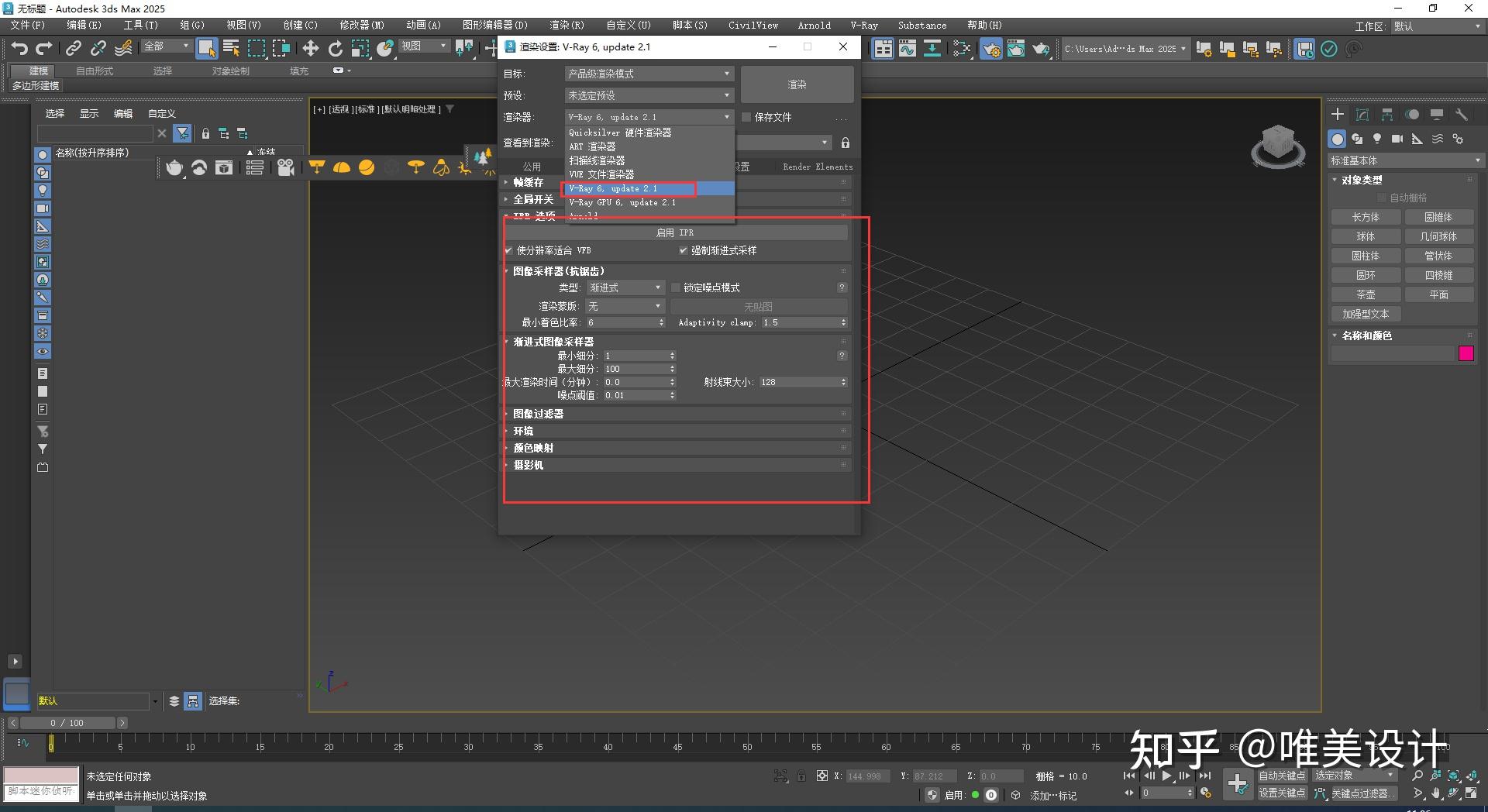
Task: Activate the Select and Move tool
Action: (x=310, y=48)
